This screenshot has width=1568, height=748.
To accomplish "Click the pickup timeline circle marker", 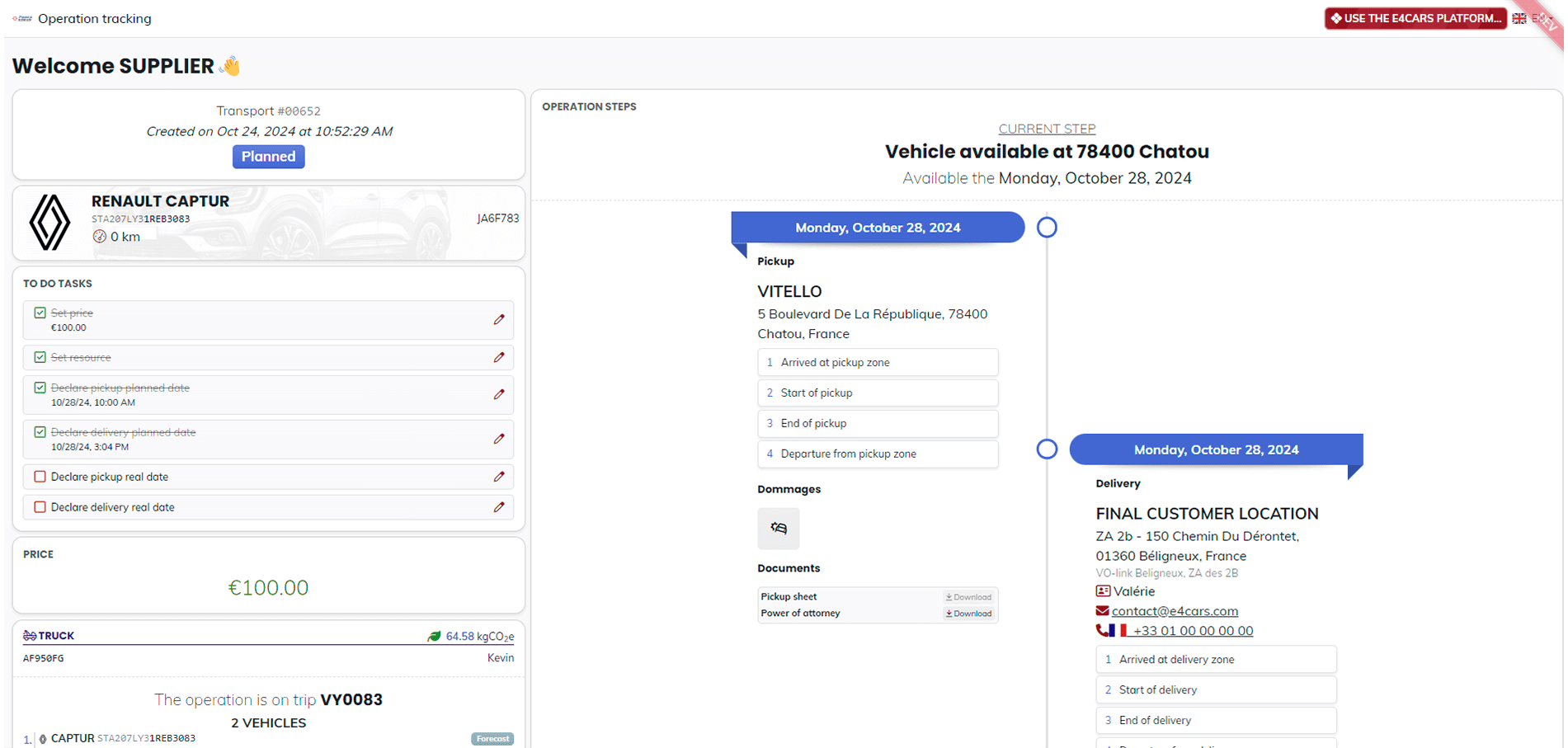I will [x=1047, y=227].
